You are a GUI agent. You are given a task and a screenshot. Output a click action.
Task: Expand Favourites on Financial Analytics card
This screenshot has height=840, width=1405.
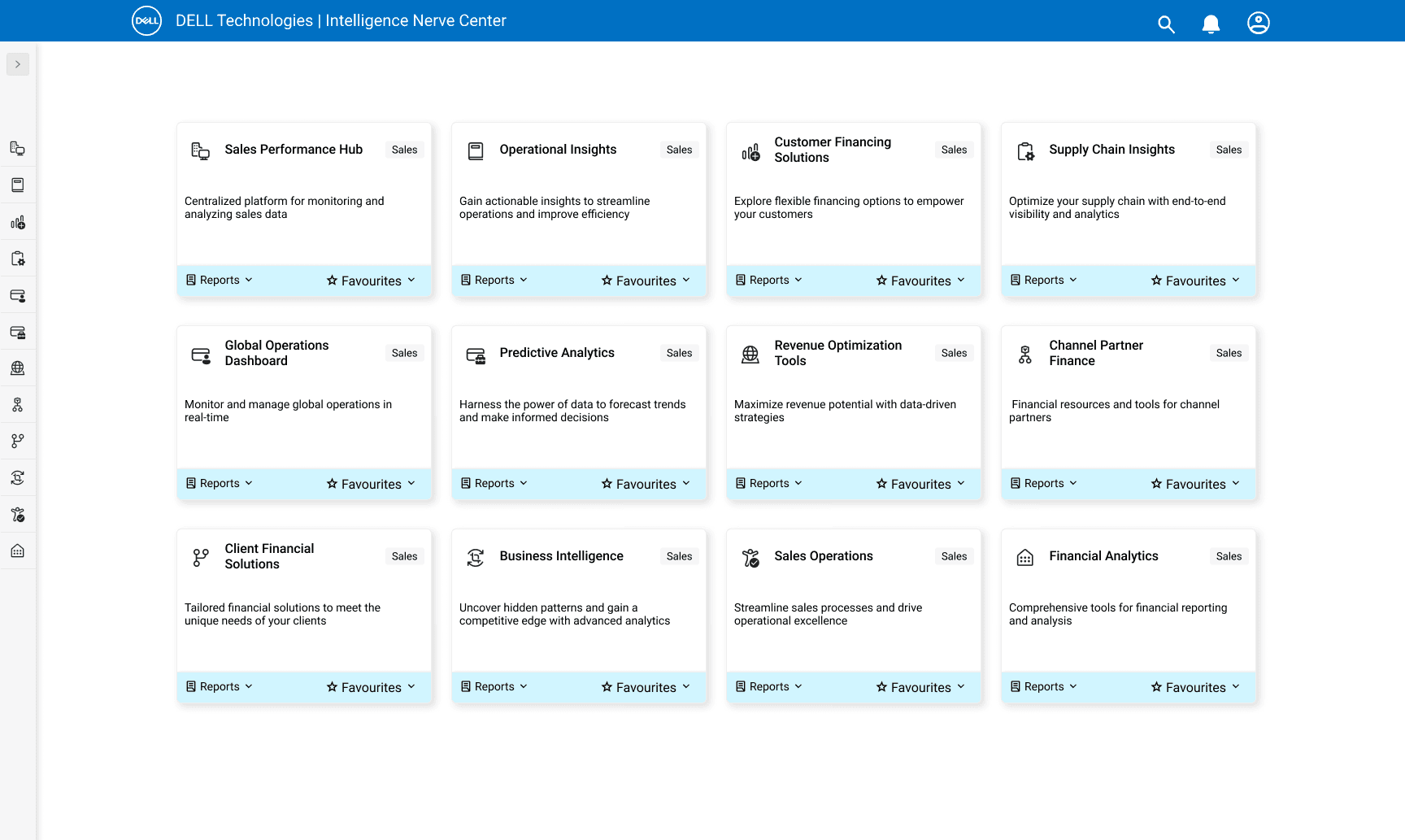[x=1196, y=687]
